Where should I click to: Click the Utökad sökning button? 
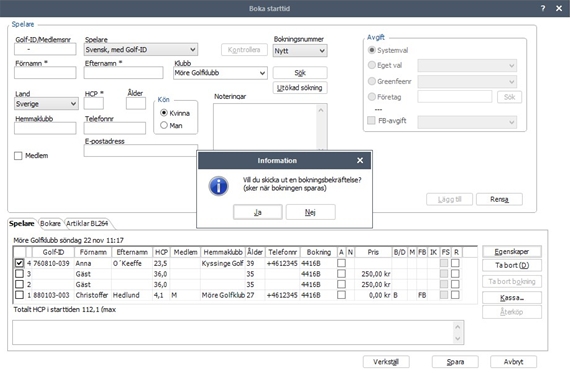pyautogui.click(x=300, y=88)
